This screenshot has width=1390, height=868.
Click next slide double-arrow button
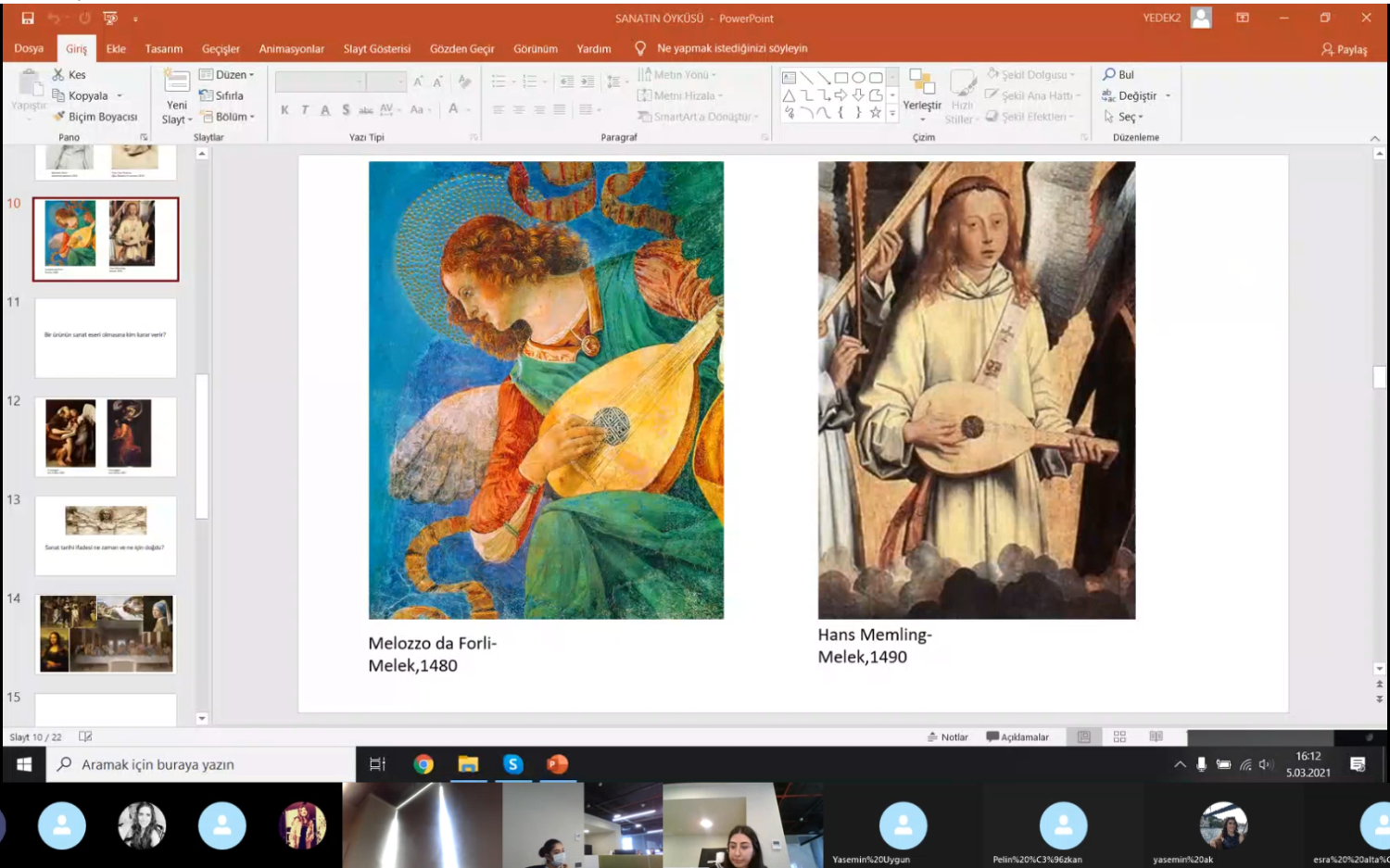point(1379,699)
